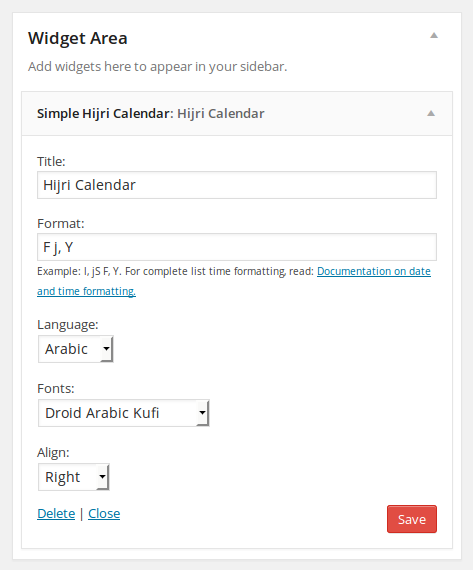Select the Simple Hijri Calendar title bar

pos(237,113)
